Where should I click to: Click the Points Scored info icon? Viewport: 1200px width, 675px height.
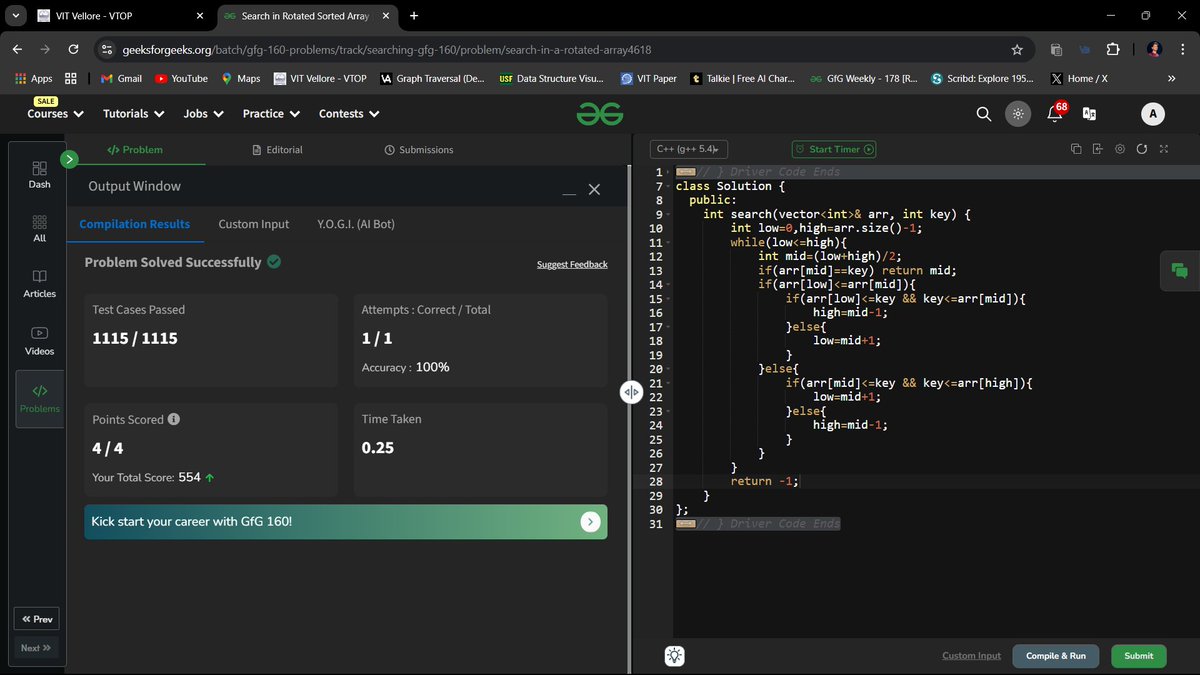174,419
